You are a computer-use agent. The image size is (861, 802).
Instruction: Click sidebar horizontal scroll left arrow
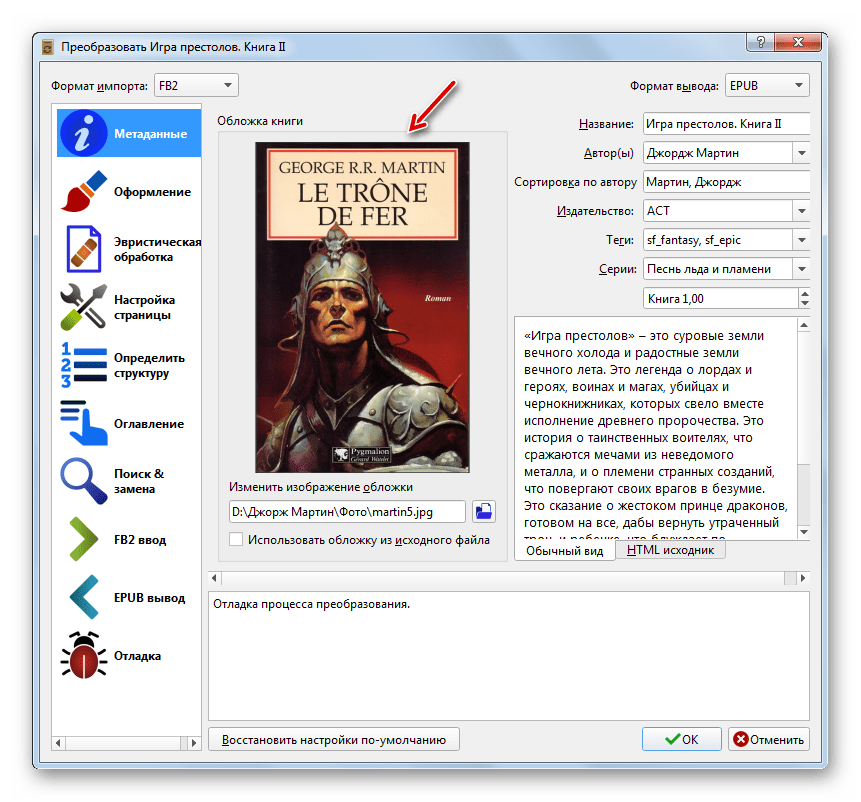tap(58, 743)
